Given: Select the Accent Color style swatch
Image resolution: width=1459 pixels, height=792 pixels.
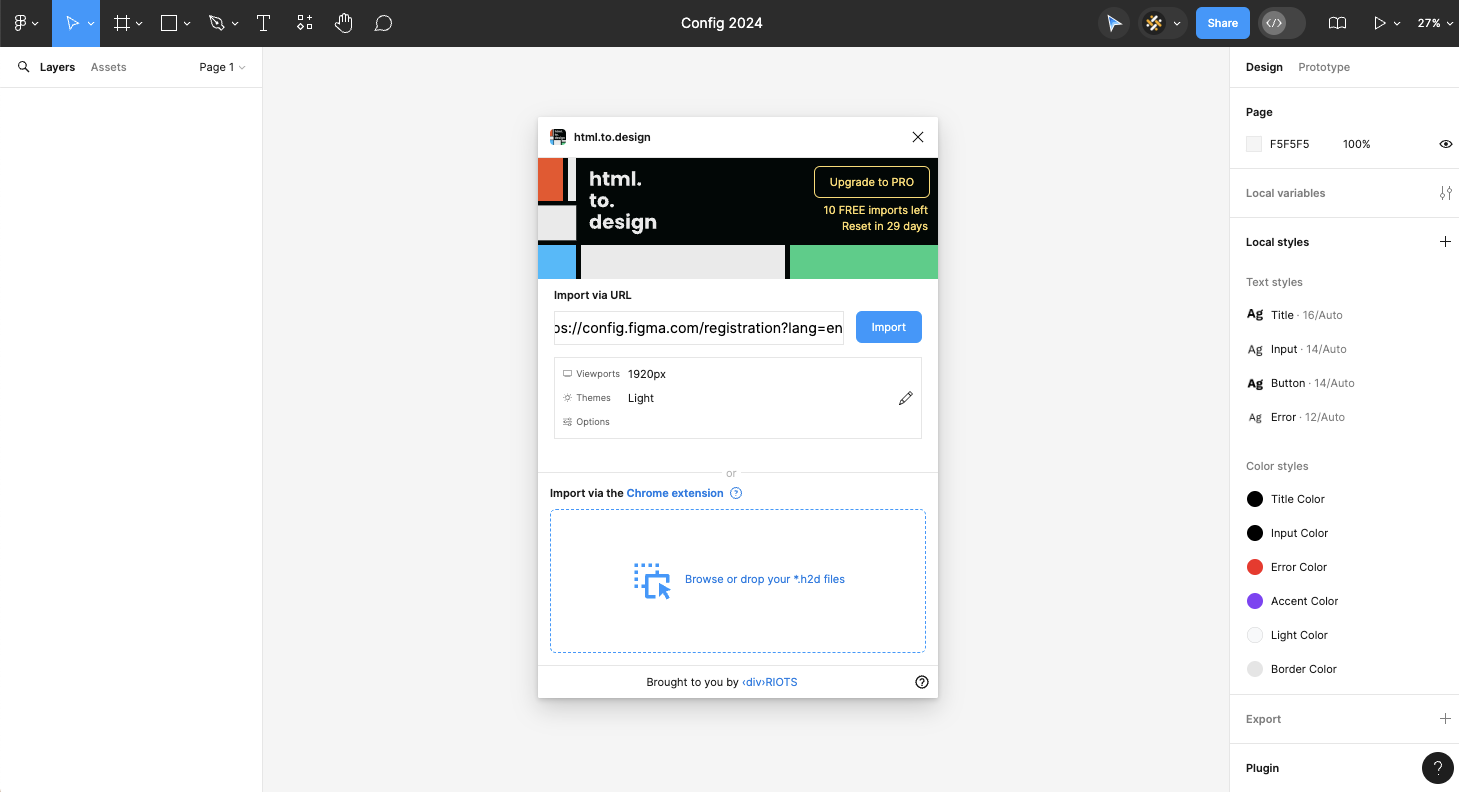Looking at the screenshot, I should point(1255,601).
